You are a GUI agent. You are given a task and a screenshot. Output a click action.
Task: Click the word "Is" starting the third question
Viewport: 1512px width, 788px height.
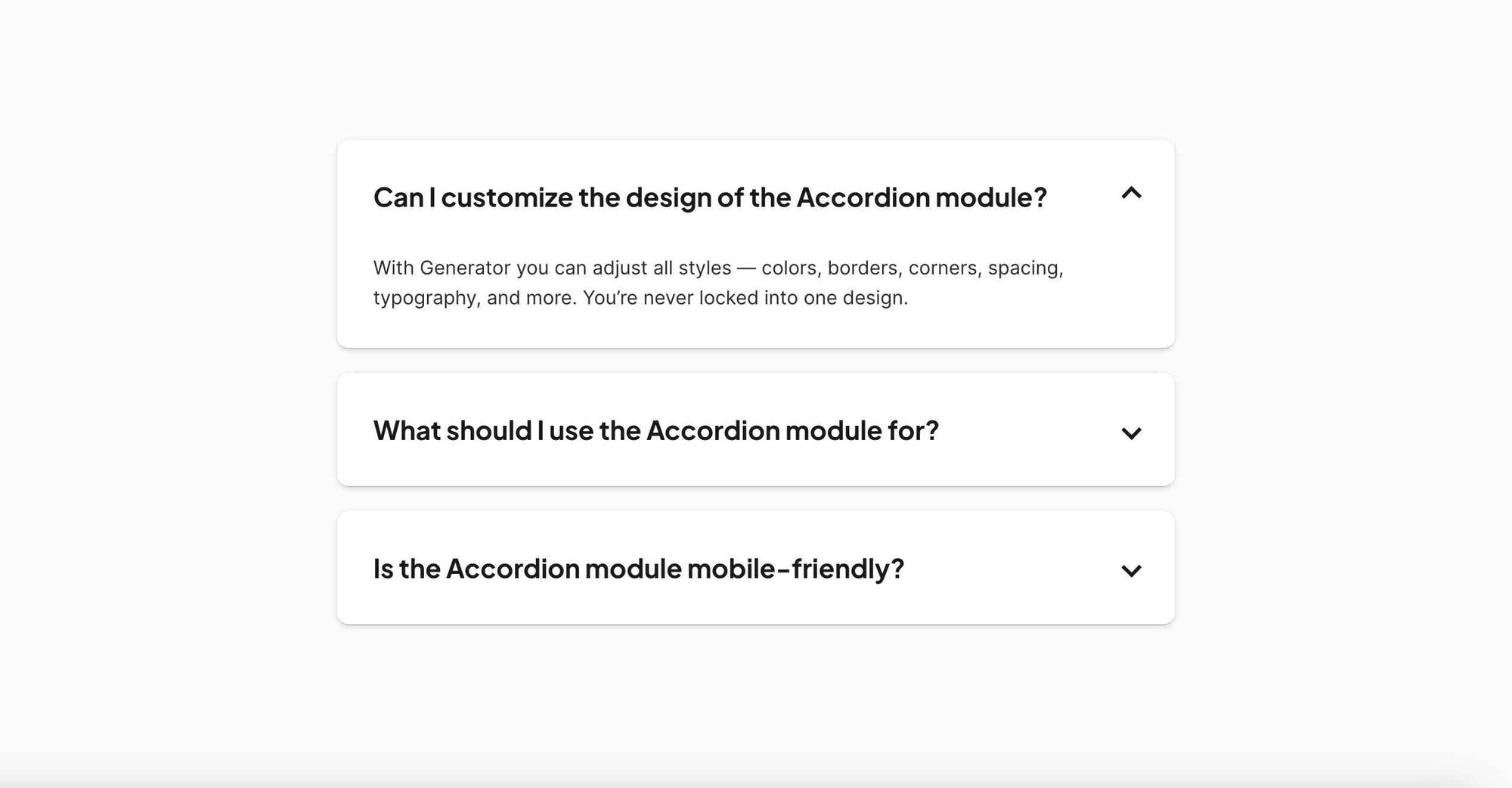pos(383,569)
